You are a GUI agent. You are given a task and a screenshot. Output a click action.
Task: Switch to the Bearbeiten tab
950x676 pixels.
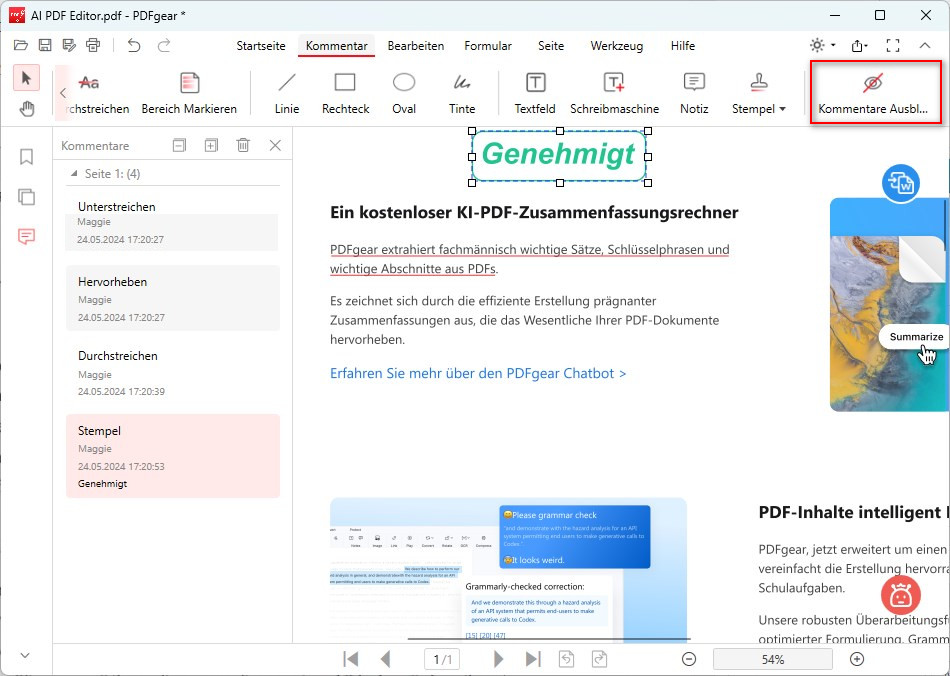416,46
